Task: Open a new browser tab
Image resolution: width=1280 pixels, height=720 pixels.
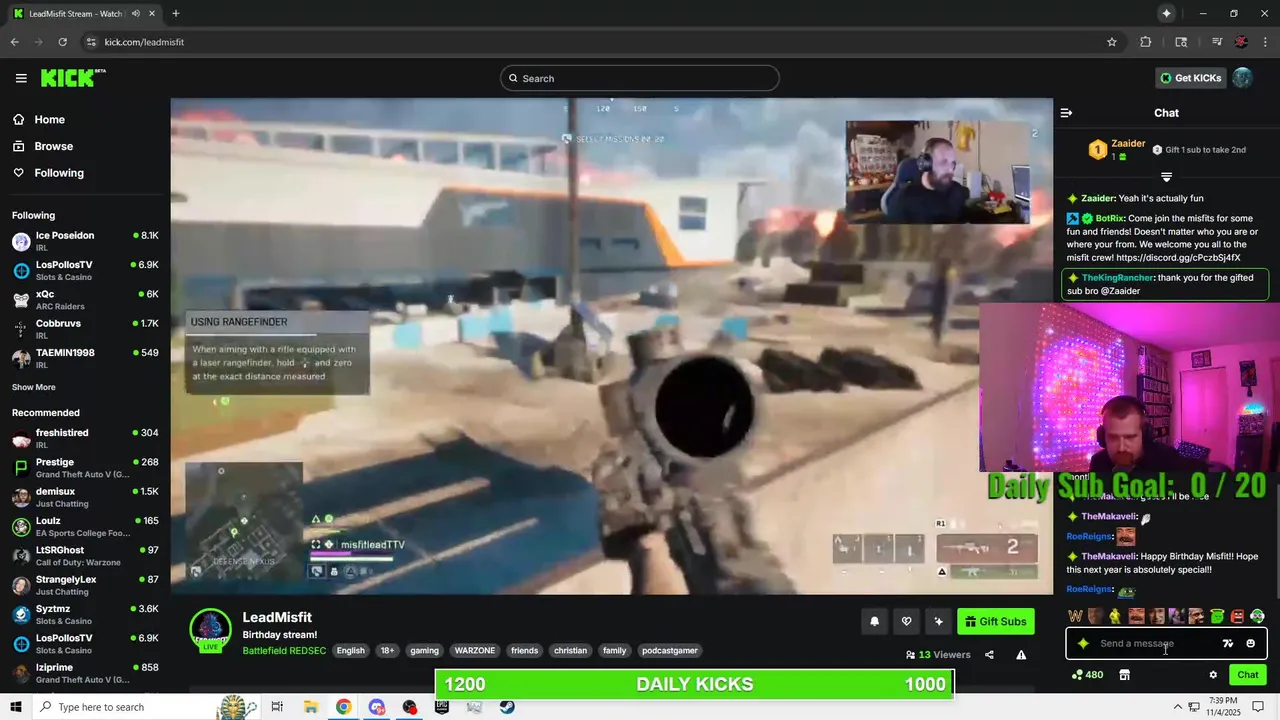Action: [175, 14]
